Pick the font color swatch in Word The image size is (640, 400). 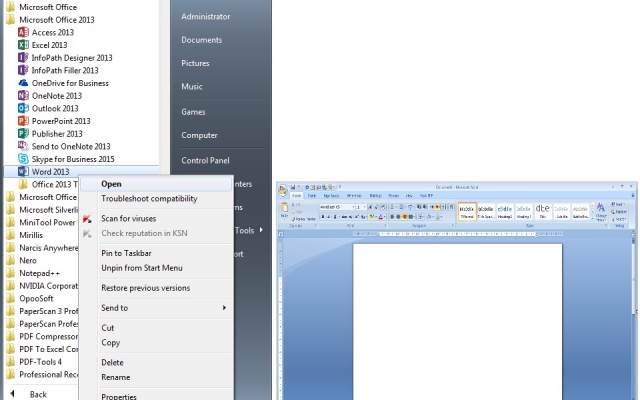[x=380, y=217]
